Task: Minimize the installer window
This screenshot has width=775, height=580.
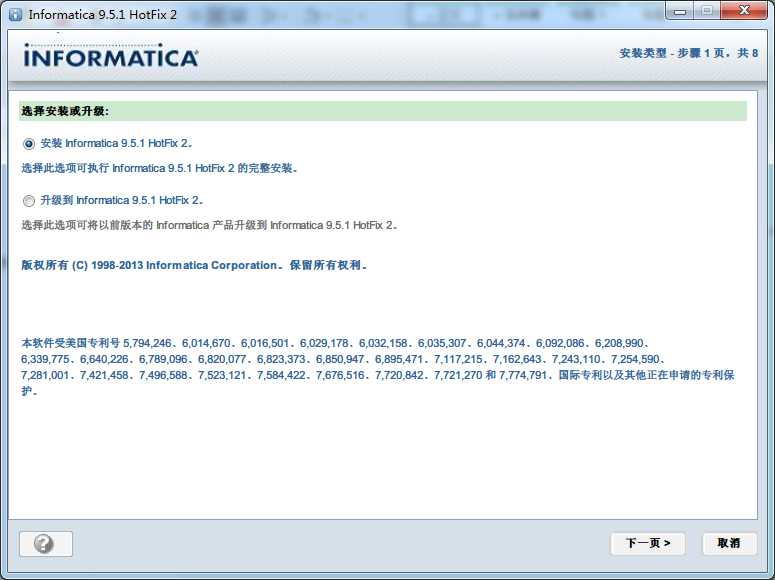Action: (x=680, y=11)
